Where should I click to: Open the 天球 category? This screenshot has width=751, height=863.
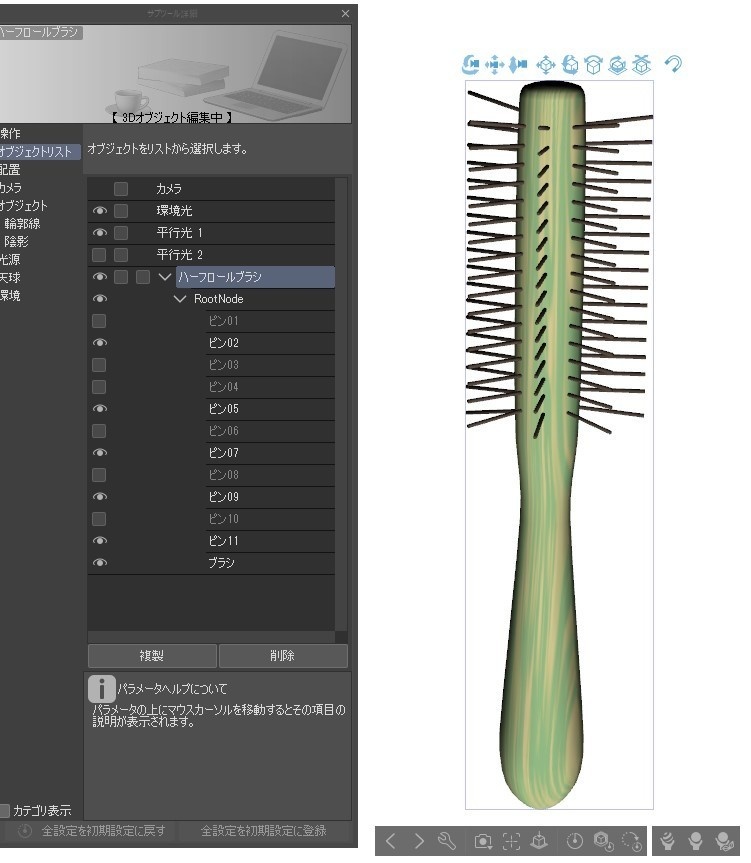click(x=11, y=277)
